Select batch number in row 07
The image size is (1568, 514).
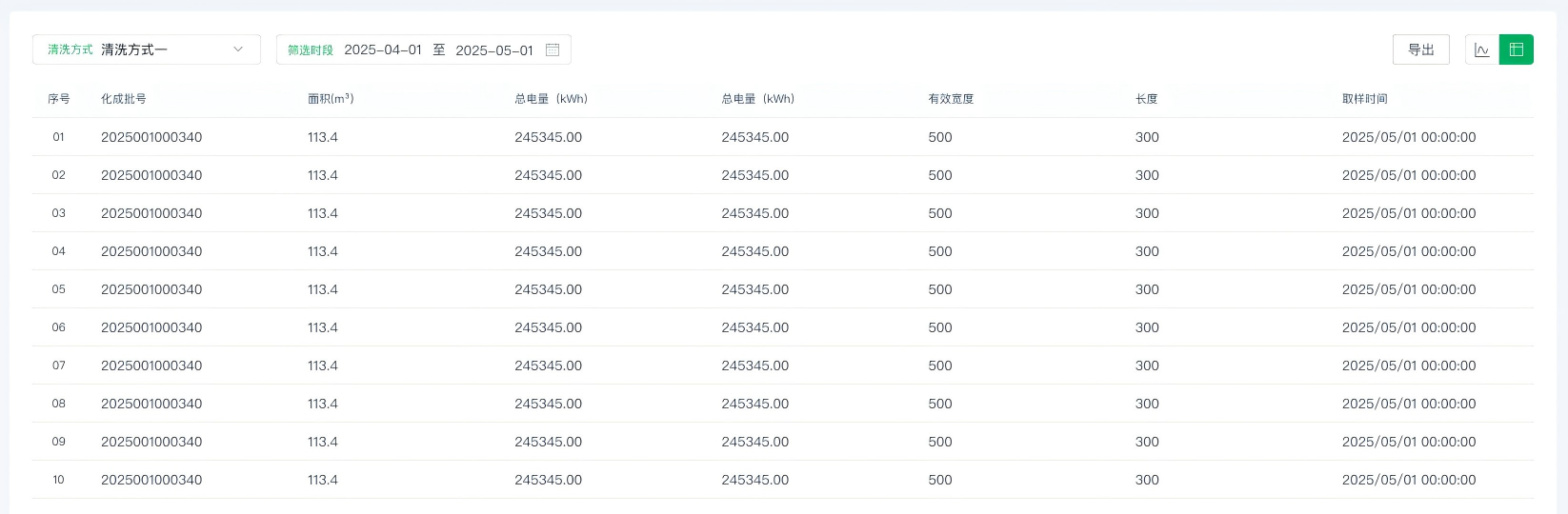tap(151, 366)
